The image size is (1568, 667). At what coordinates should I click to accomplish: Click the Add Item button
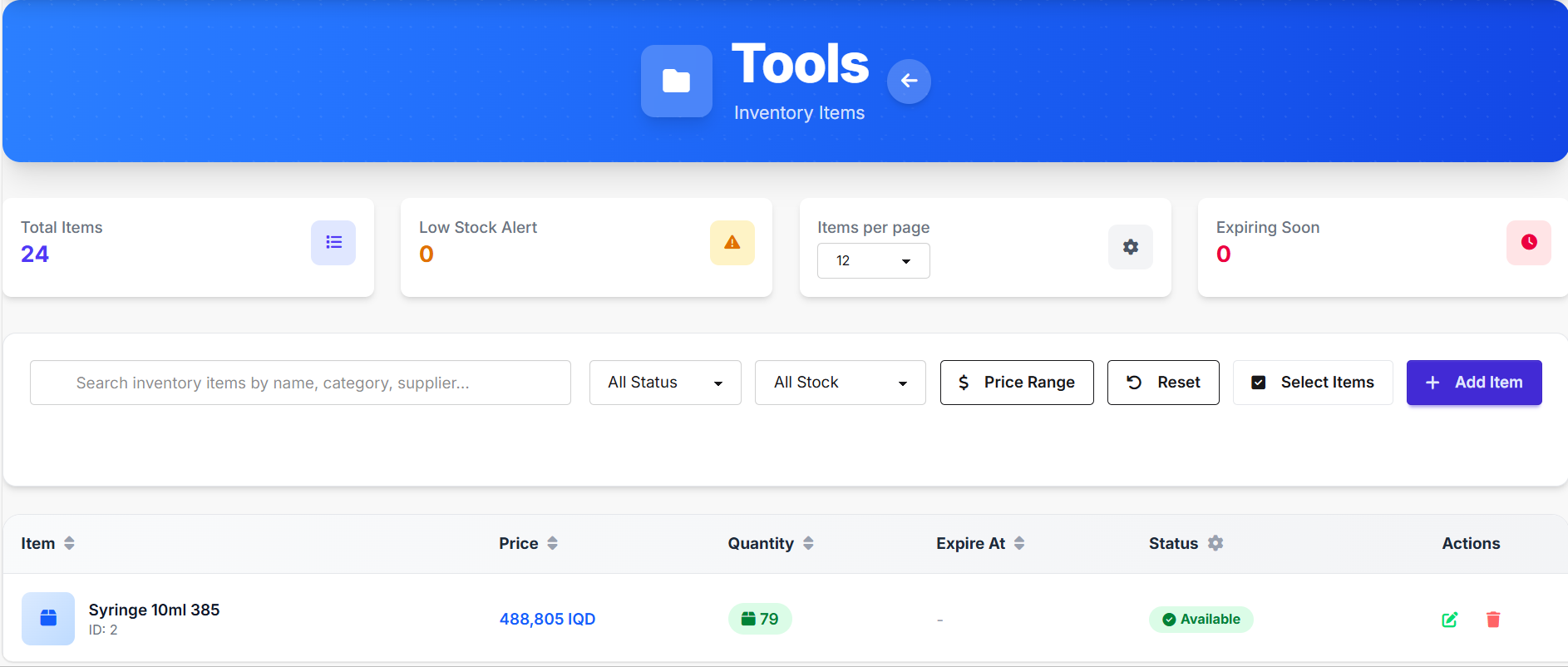coord(1474,383)
